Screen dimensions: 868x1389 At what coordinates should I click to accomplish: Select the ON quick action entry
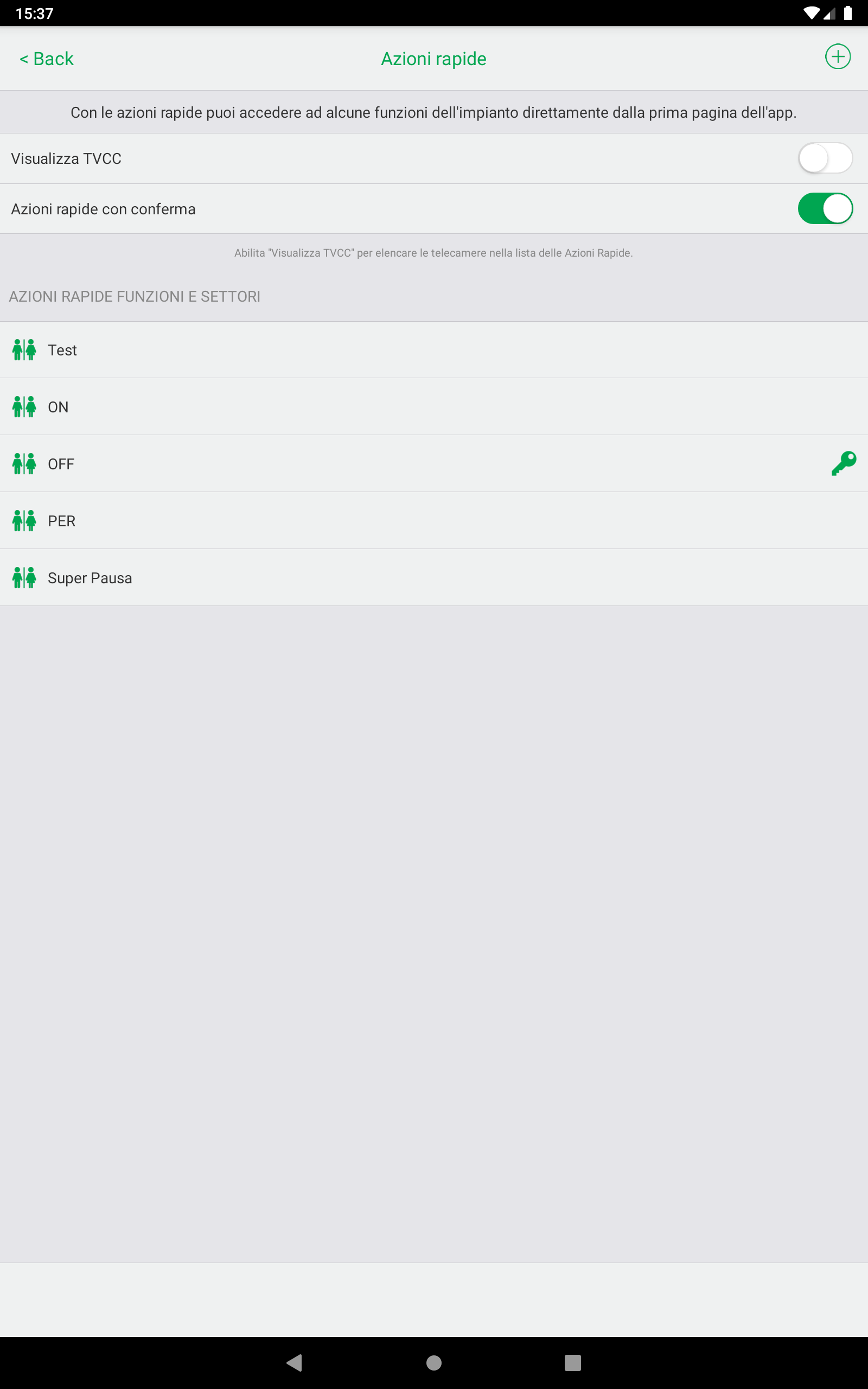(x=434, y=406)
